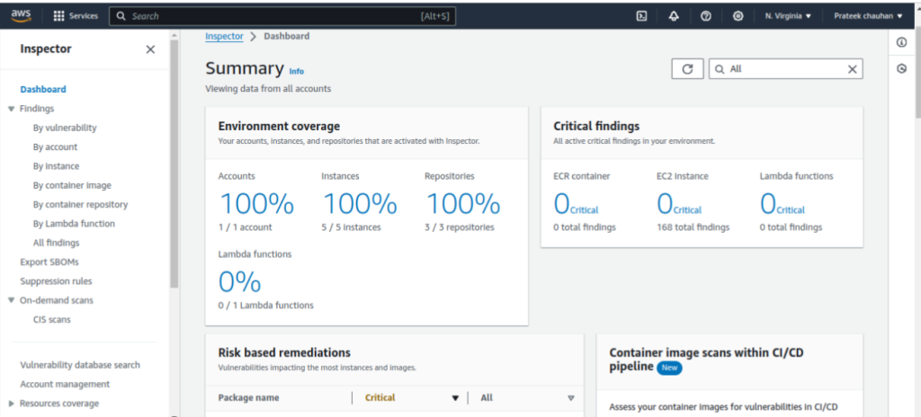Click the 0 / 1 Lambda functions text
This screenshot has width=921, height=417.
[x=266, y=305]
